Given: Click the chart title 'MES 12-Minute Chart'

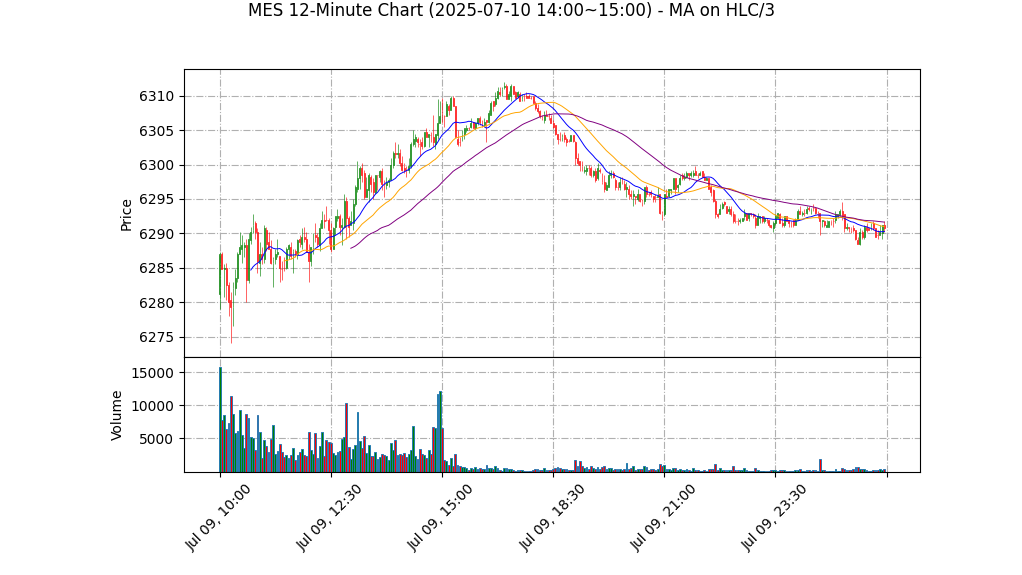Looking at the screenshot, I should click(x=511, y=10).
